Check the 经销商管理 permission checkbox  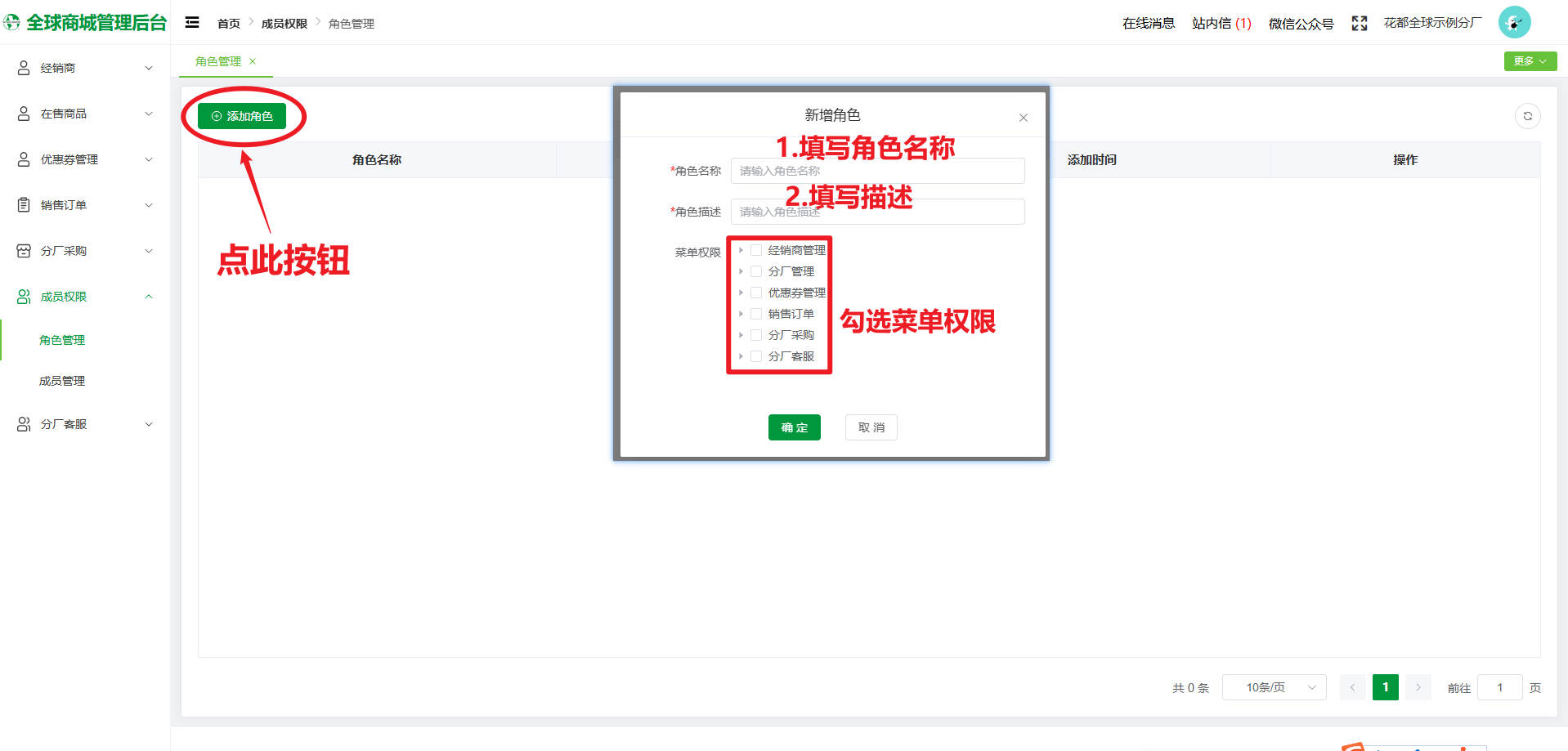coord(756,250)
